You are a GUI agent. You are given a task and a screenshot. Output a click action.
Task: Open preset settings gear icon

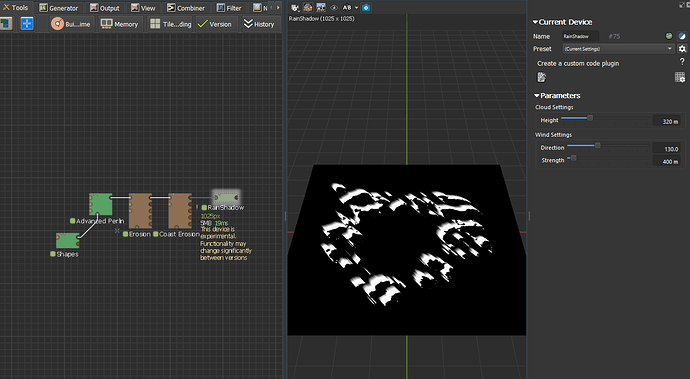click(x=682, y=49)
